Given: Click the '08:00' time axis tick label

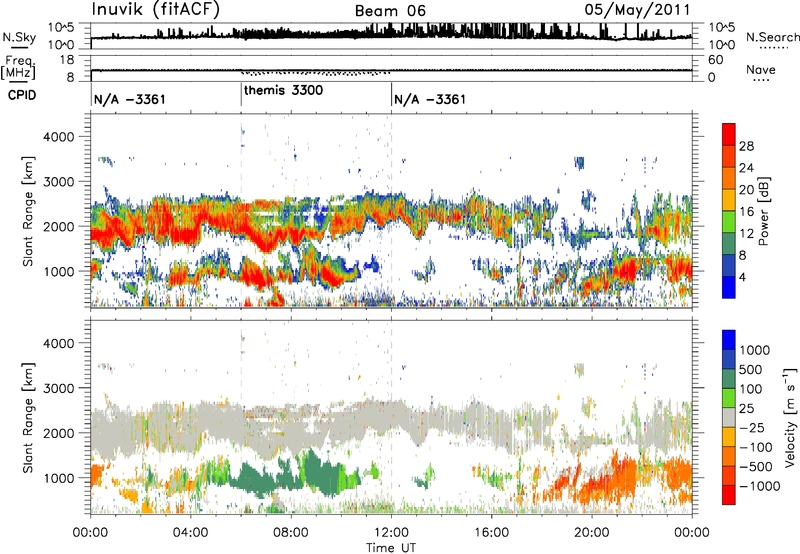Looking at the screenshot, I should [x=290, y=533].
